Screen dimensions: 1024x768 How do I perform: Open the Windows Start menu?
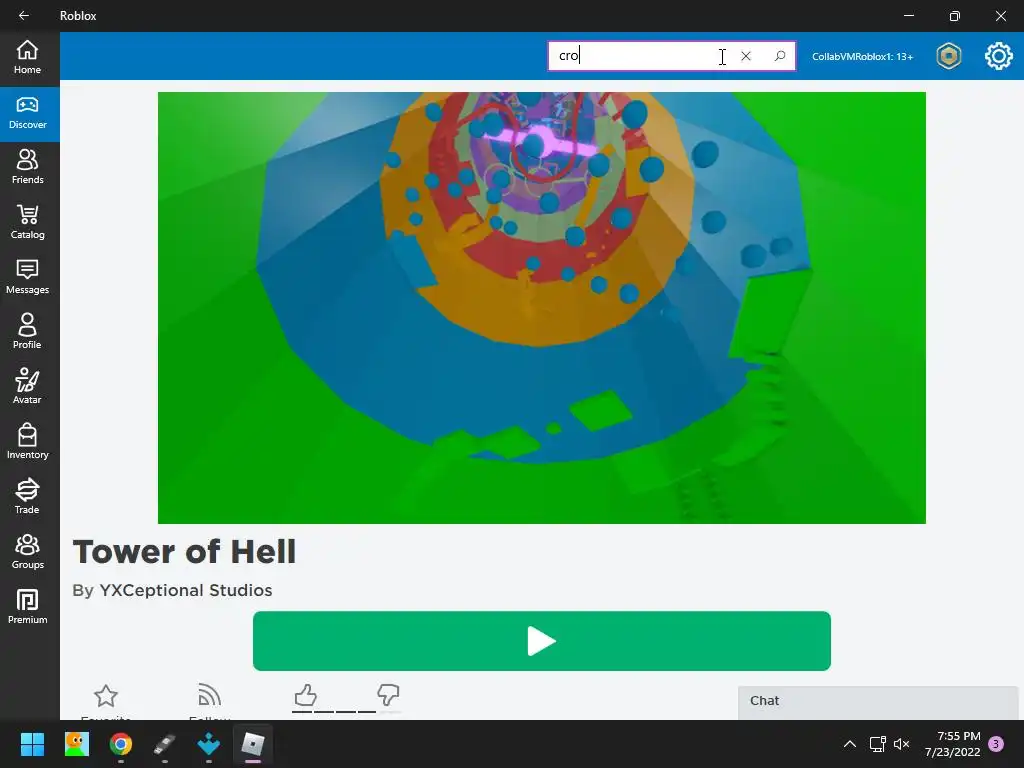pyautogui.click(x=32, y=744)
